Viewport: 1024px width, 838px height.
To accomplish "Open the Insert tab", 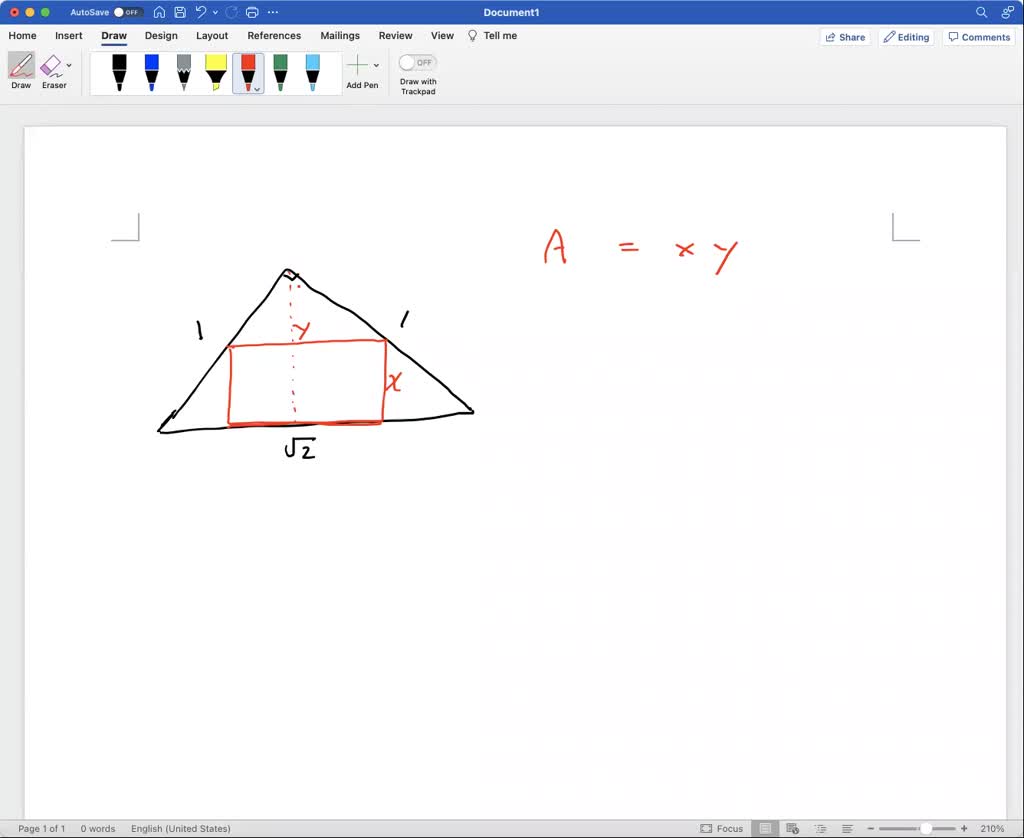I will tap(69, 36).
